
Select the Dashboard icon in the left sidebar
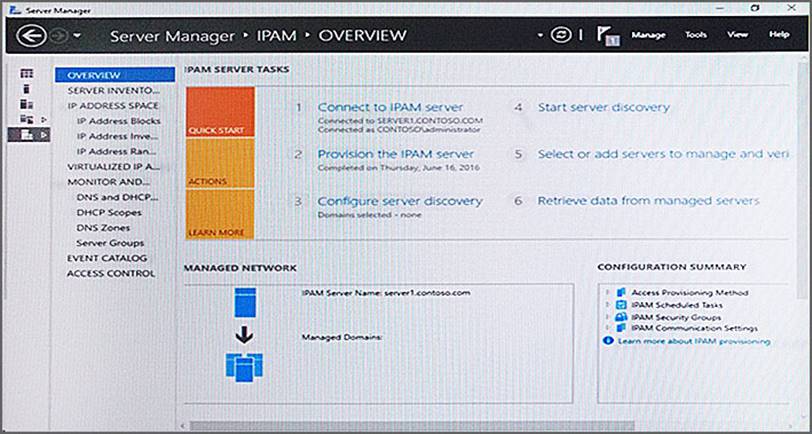pyautogui.click(x=27, y=74)
